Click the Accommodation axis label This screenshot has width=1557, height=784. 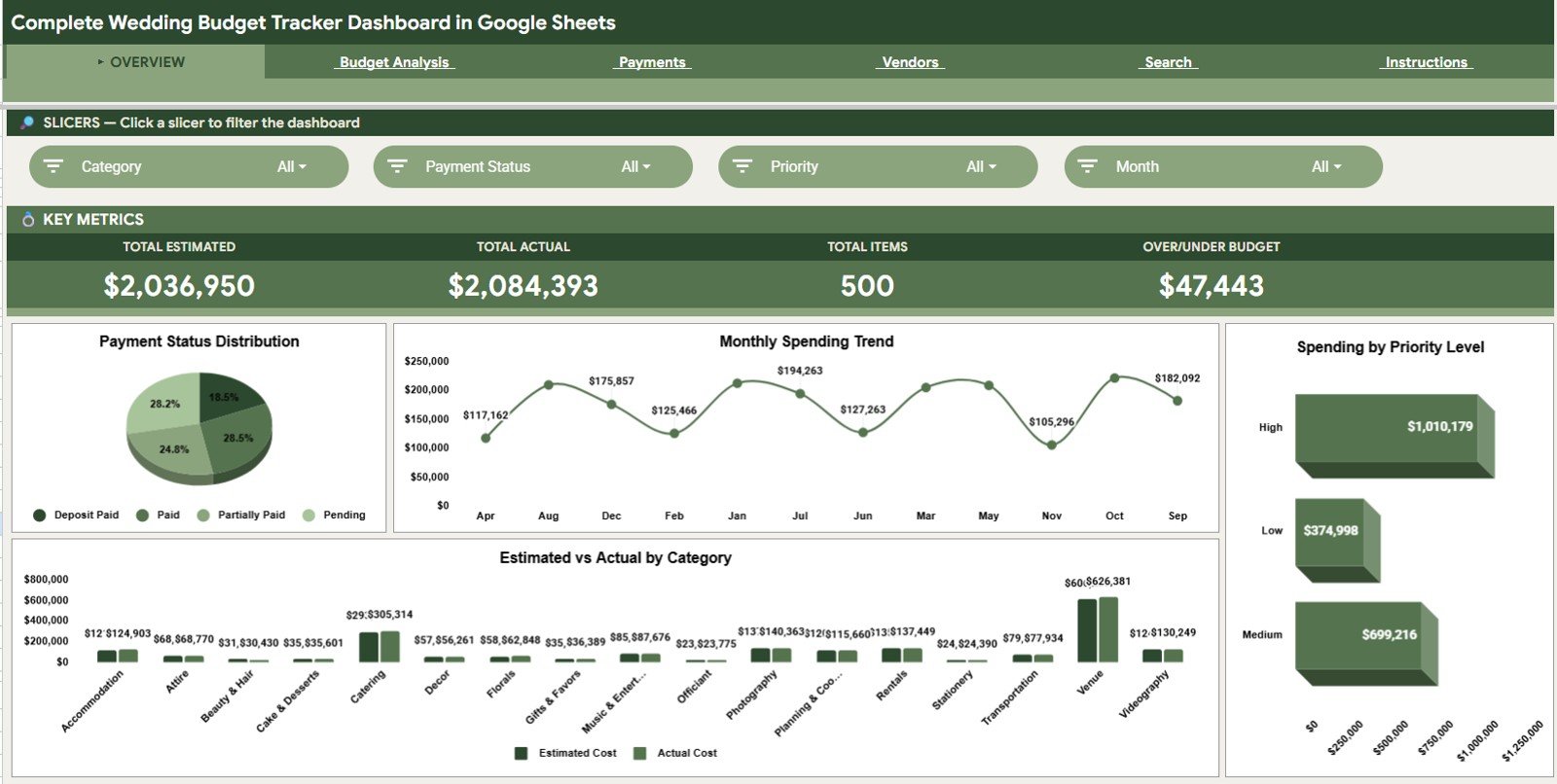point(92,701)
